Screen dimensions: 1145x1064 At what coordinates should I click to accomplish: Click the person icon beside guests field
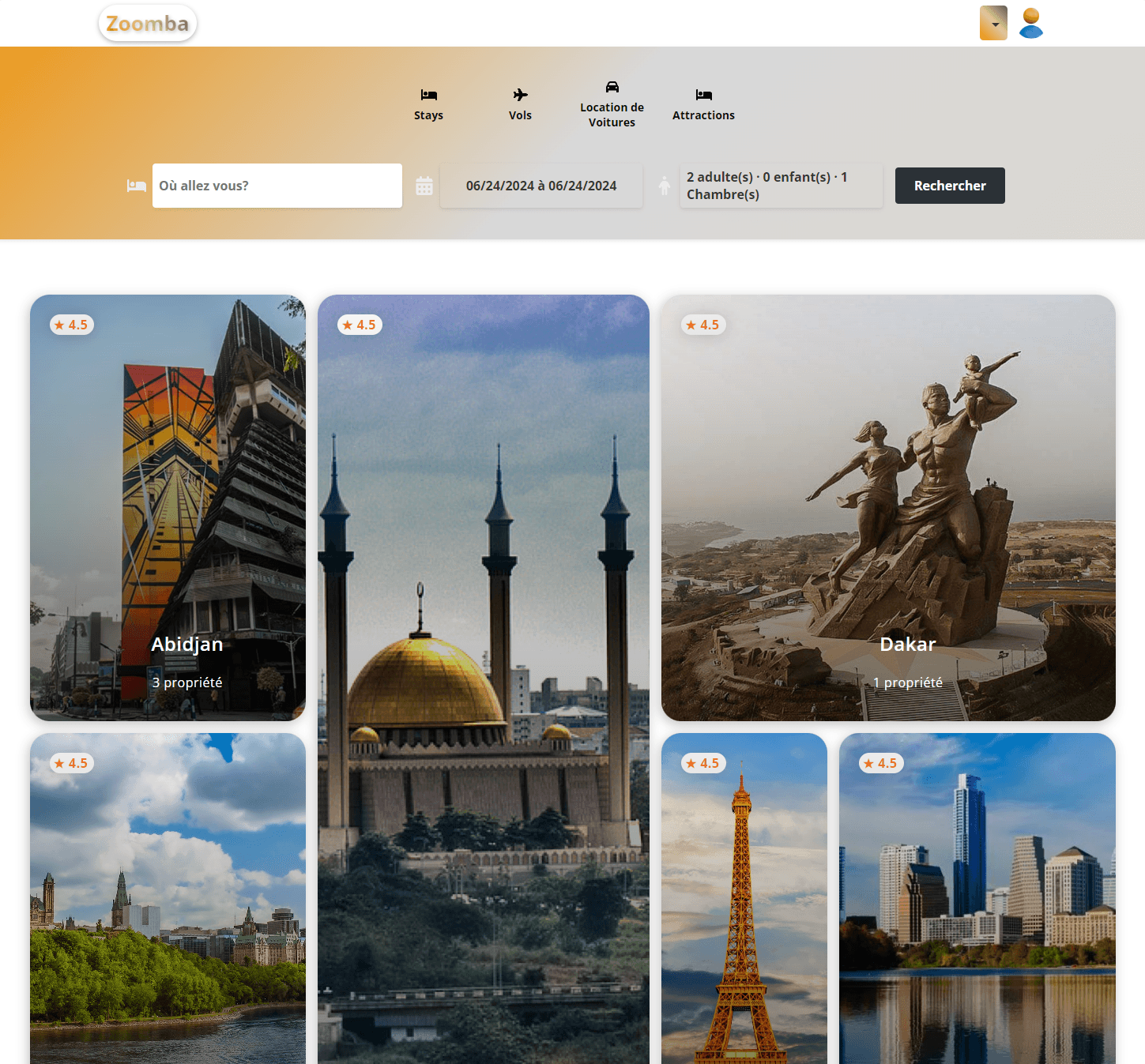point(665,186)
